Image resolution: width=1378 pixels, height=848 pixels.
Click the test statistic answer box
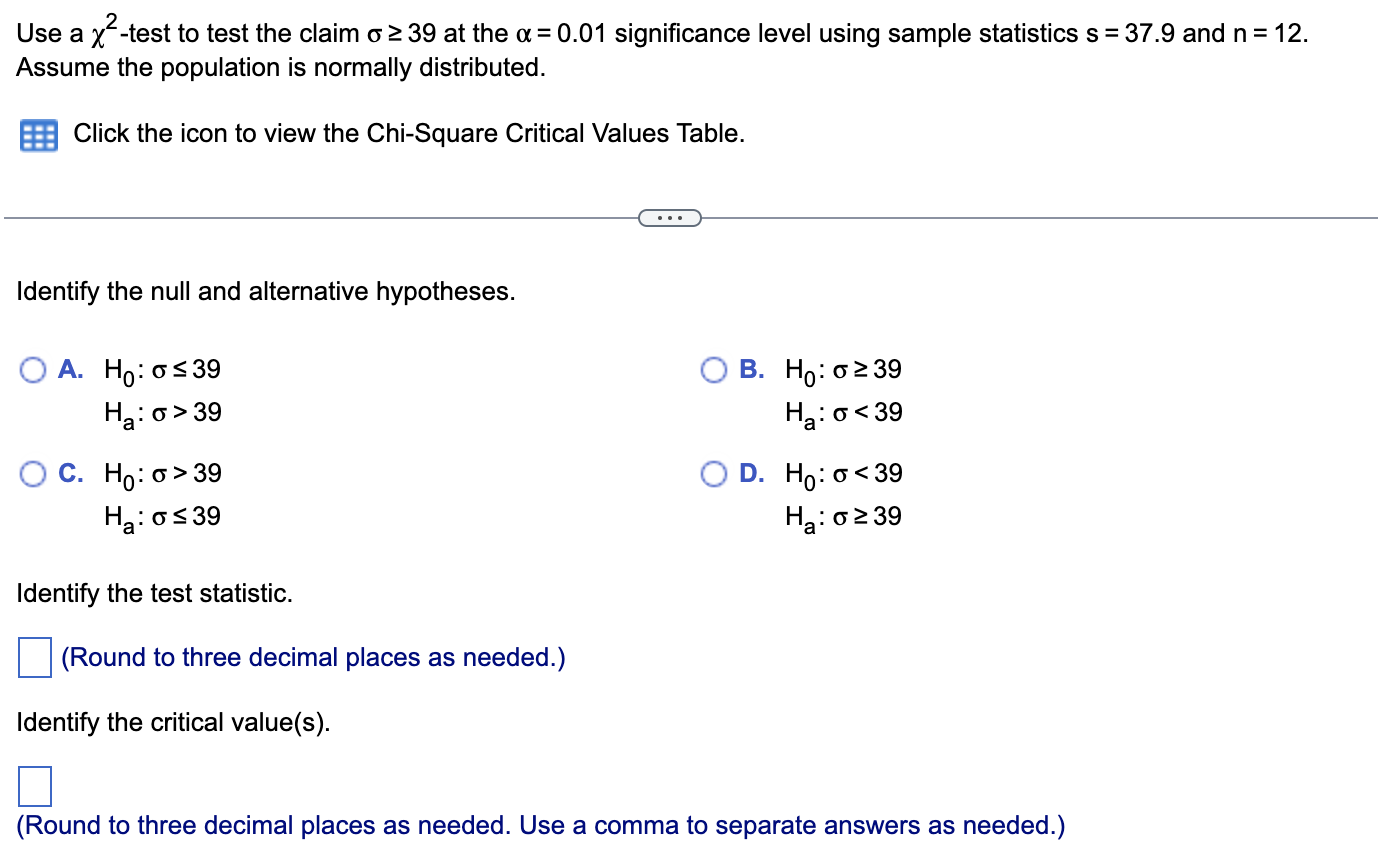35,658
